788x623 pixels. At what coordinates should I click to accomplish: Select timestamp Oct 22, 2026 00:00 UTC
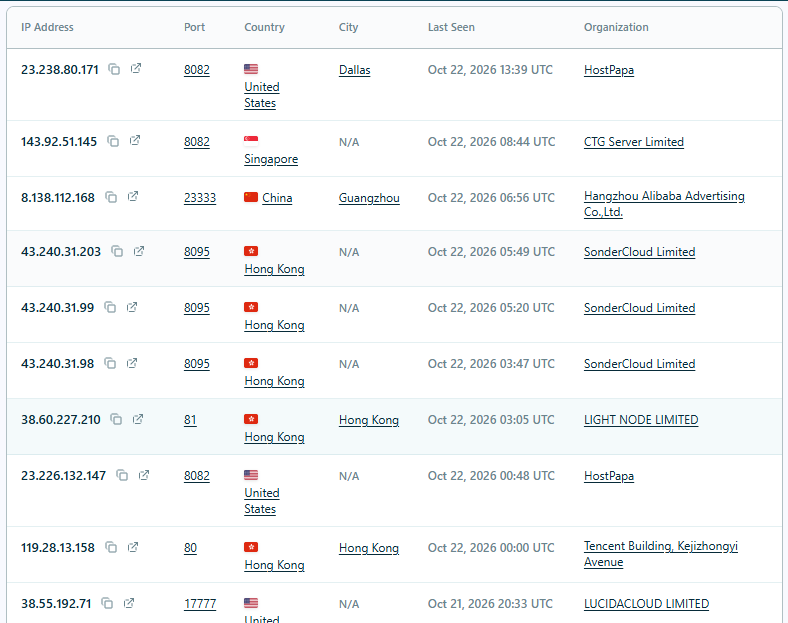[x=491, y=548]
